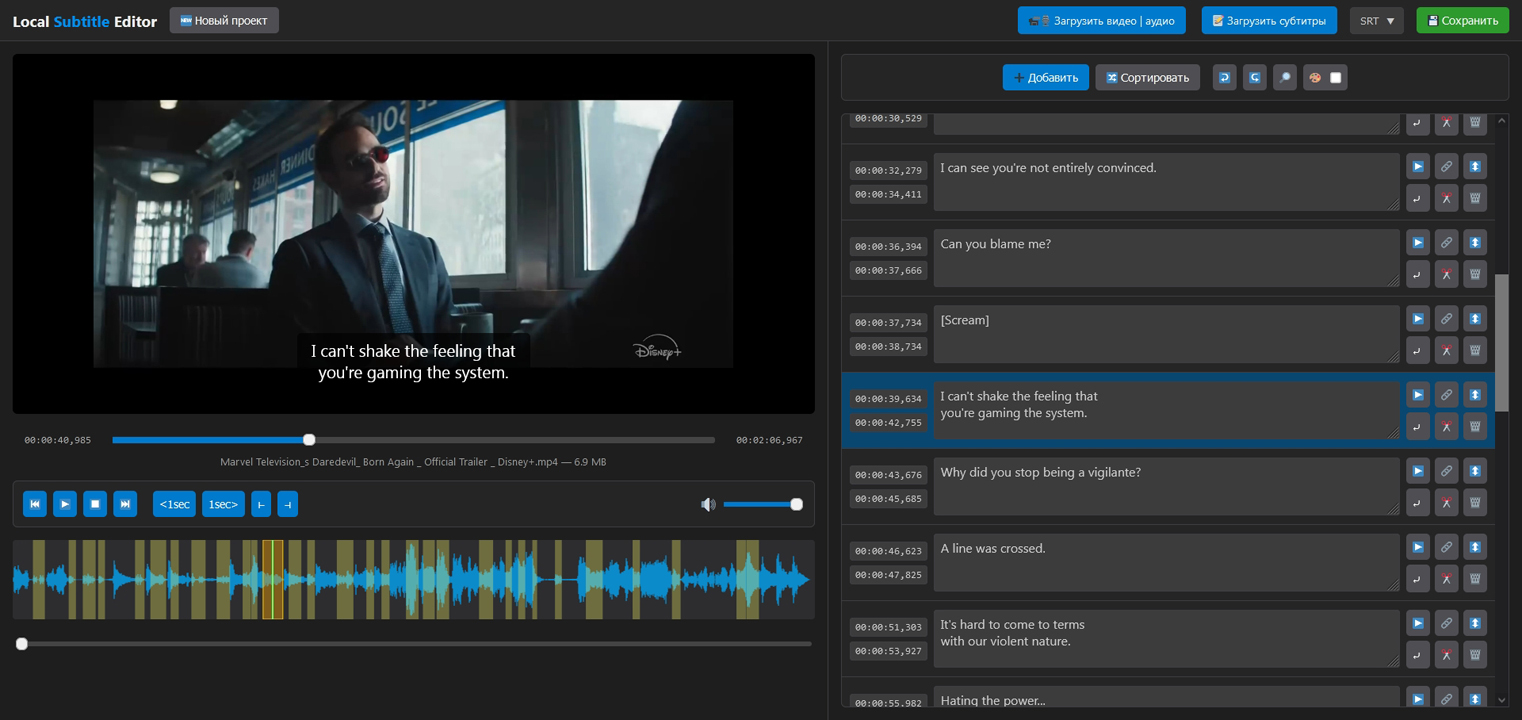Sort subtitles with 'Сортировать' button
1522x720 pixels.
point(1147,77)
